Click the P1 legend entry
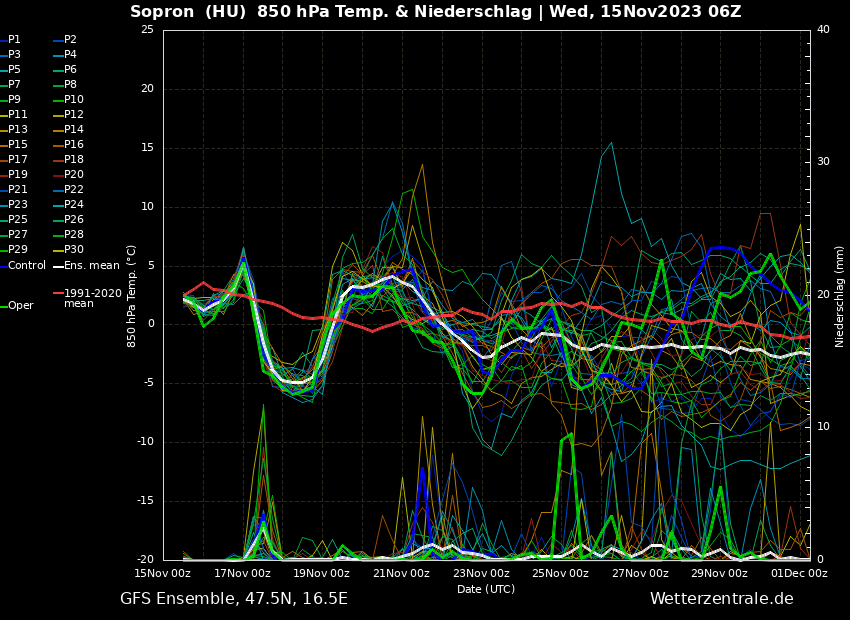850x620 pixels. pos(14,40)
